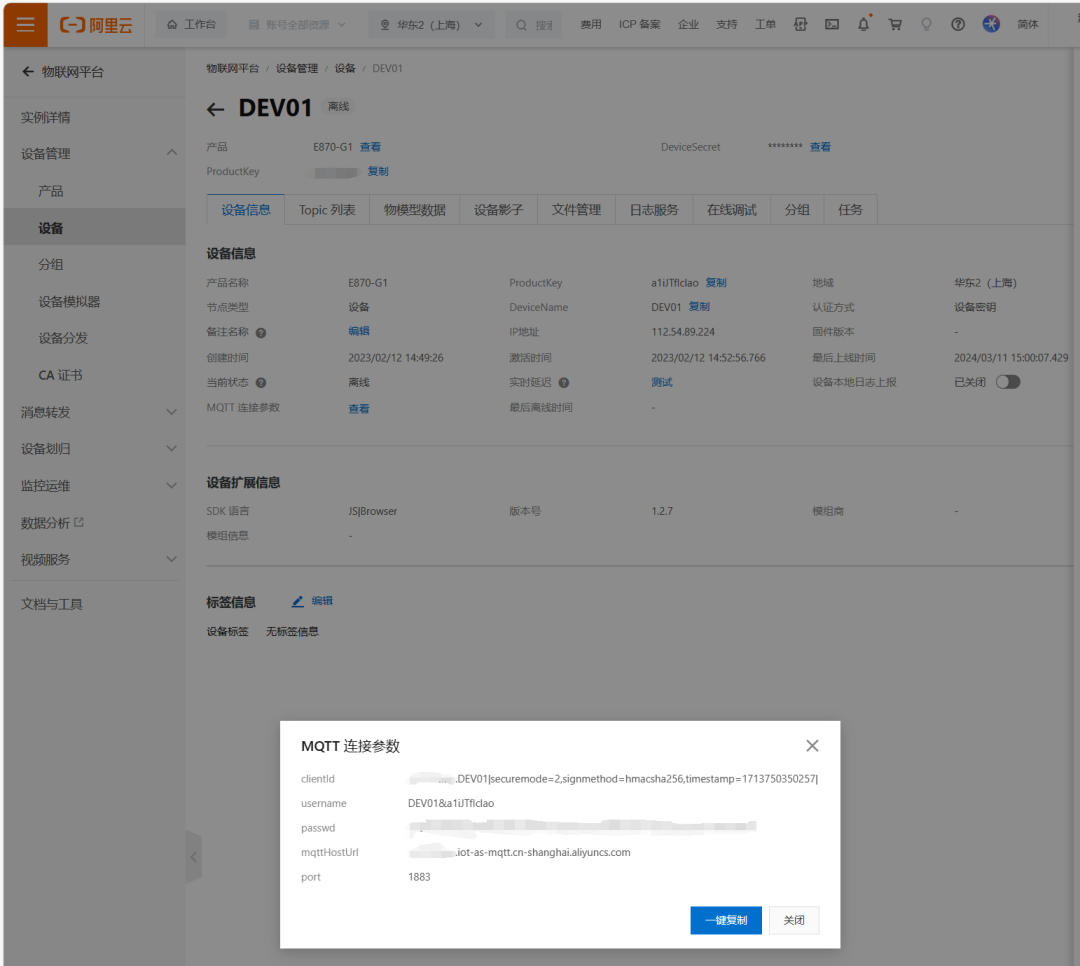Switch to the 设备影子 tab
The width and height of the screenshot is (1080, 966).
tap(498, 209)
